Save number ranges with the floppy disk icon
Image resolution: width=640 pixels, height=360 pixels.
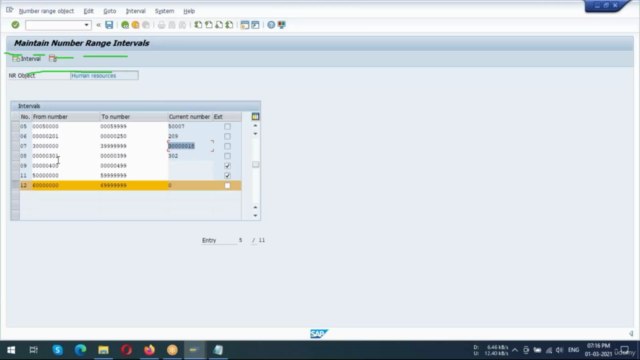(x=109, y=25)
